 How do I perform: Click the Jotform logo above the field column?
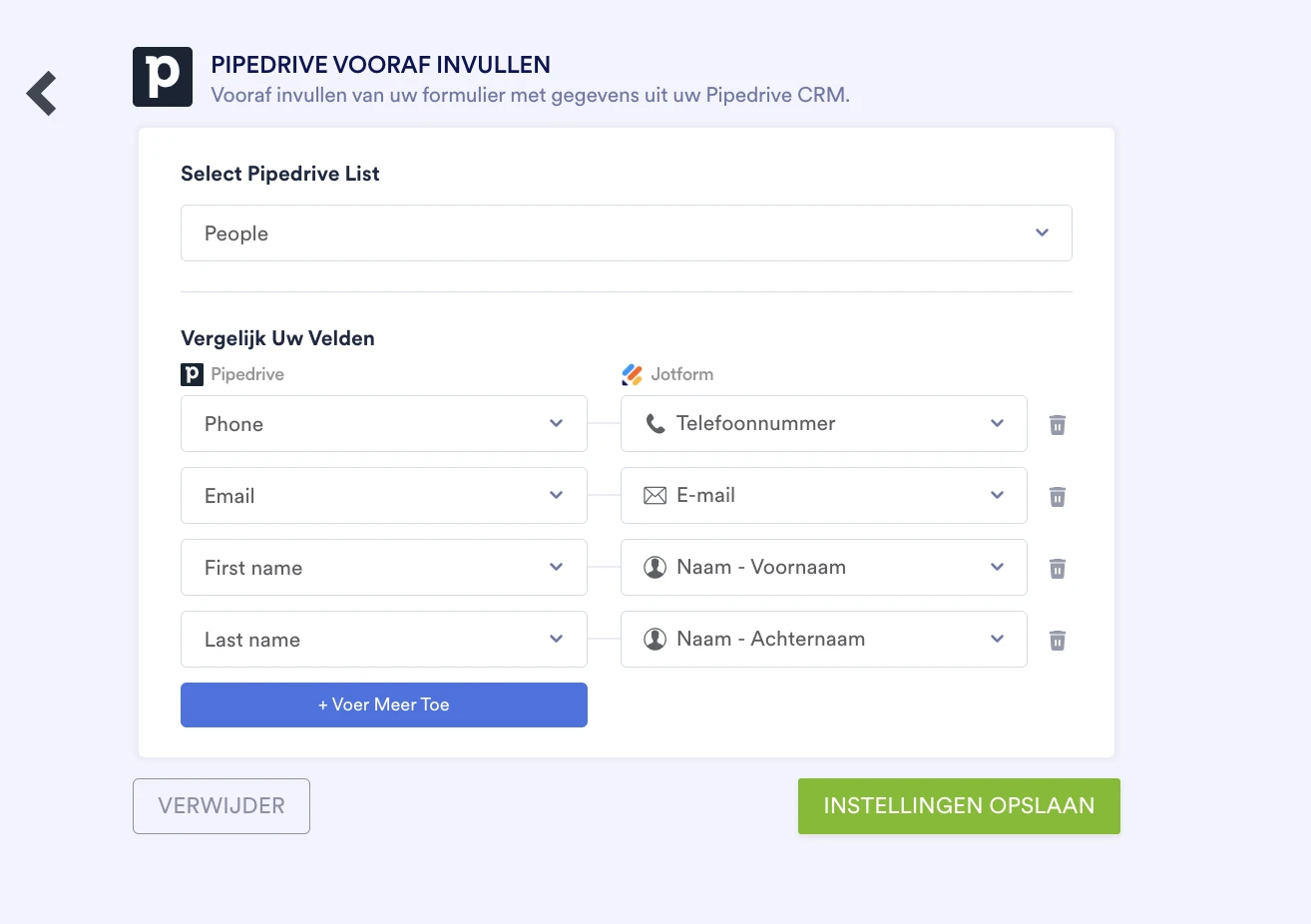[633, 374]
